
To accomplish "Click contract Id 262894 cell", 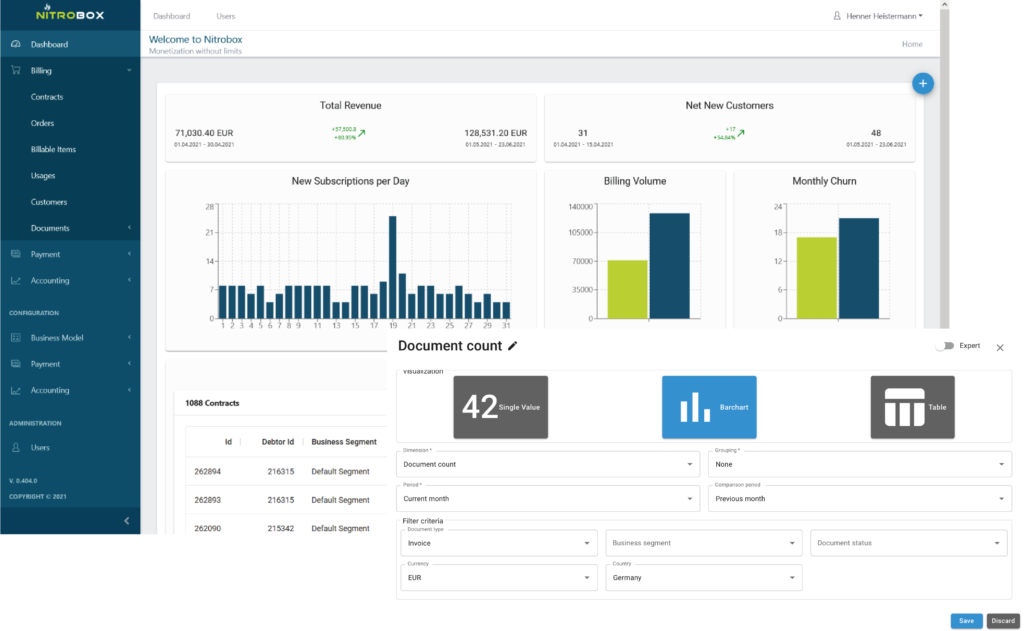I will 207,471.
